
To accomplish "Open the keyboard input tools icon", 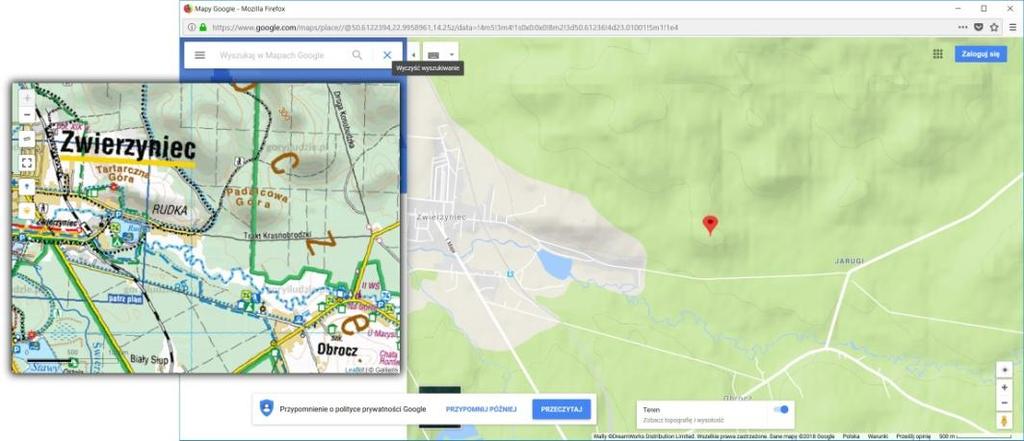I will coord(433,56).
